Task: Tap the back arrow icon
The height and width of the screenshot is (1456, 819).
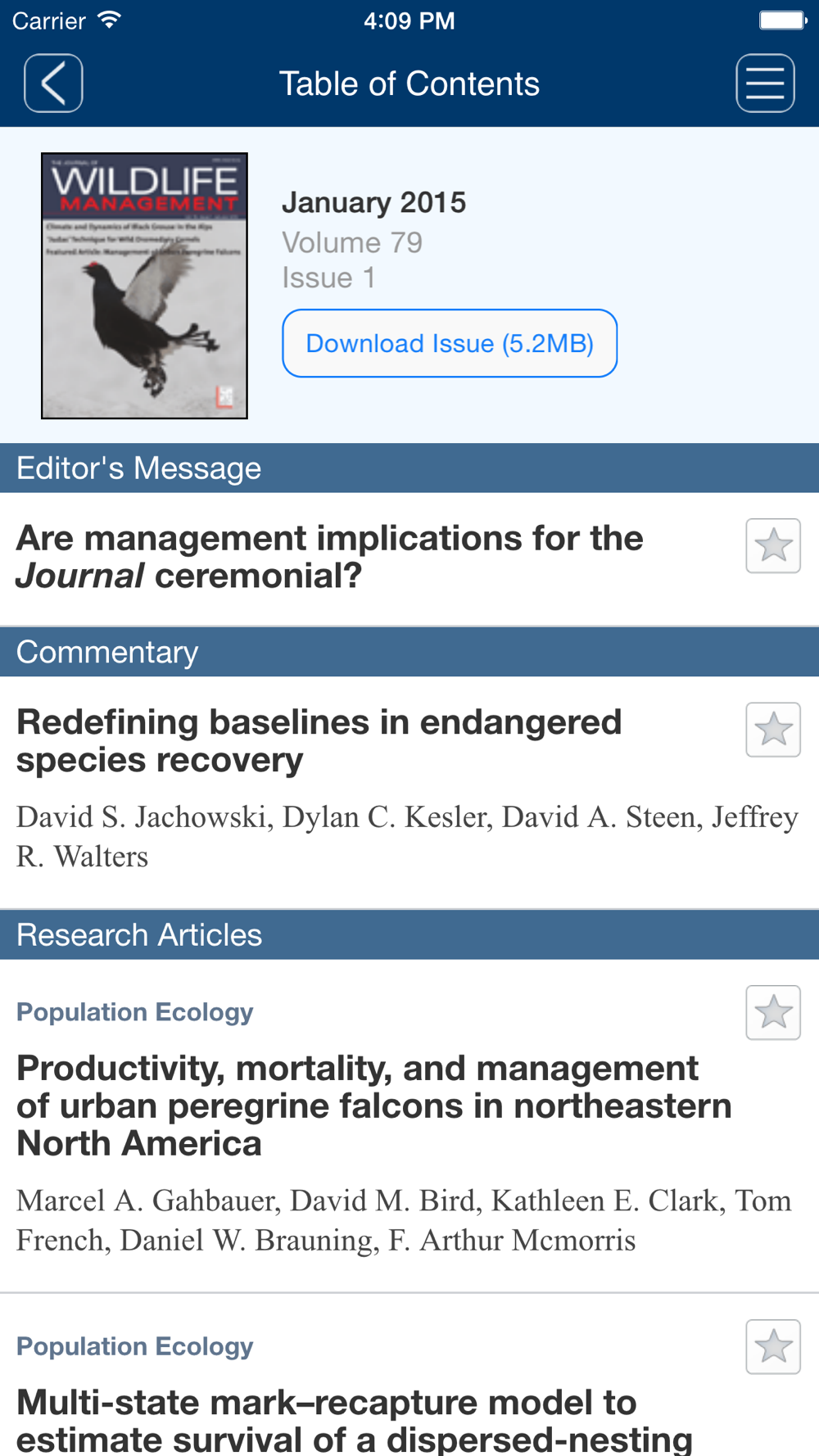Action: click(x=53, y=84)
